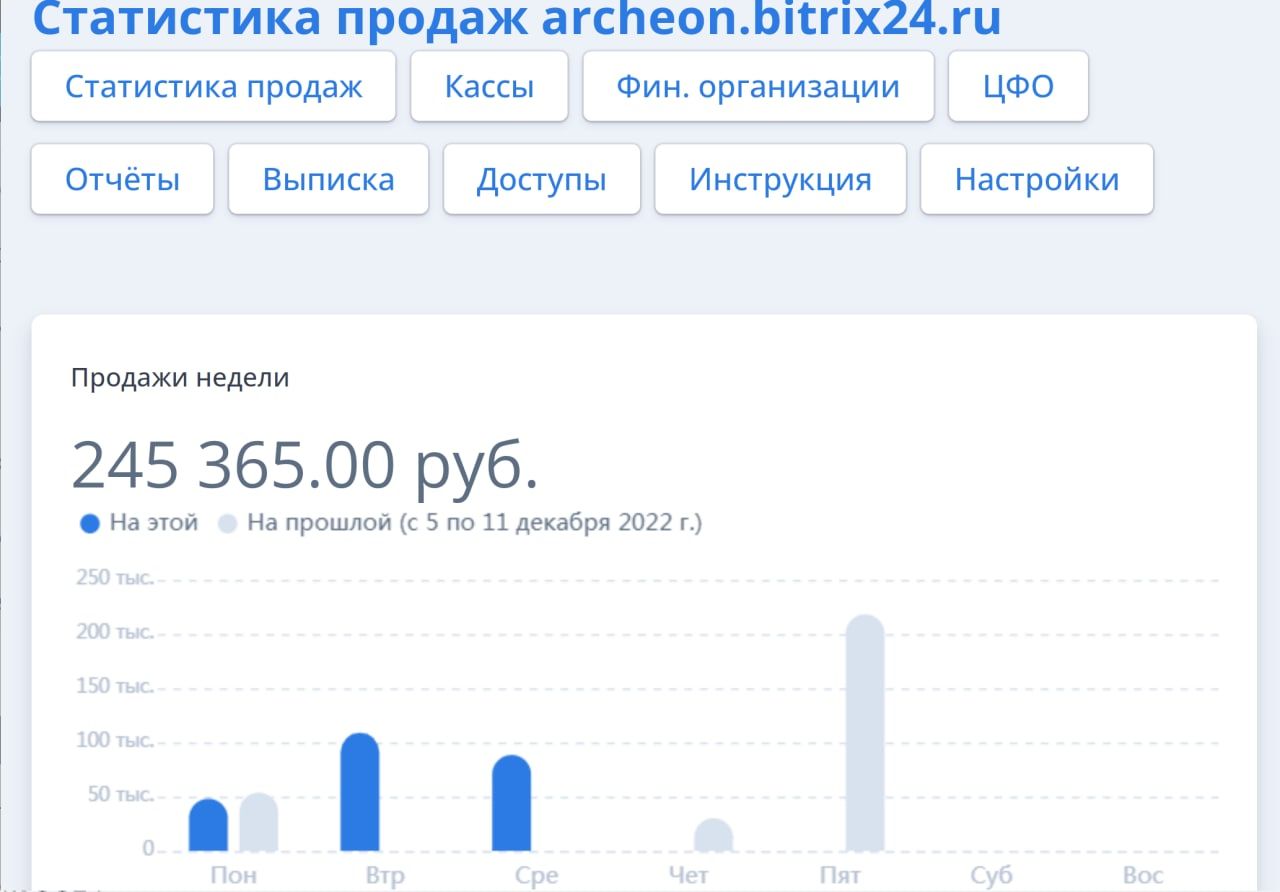Screen dimensions: 1280x892
Task: Click the 150 тыс. axis label
Action: click(115, 686)
